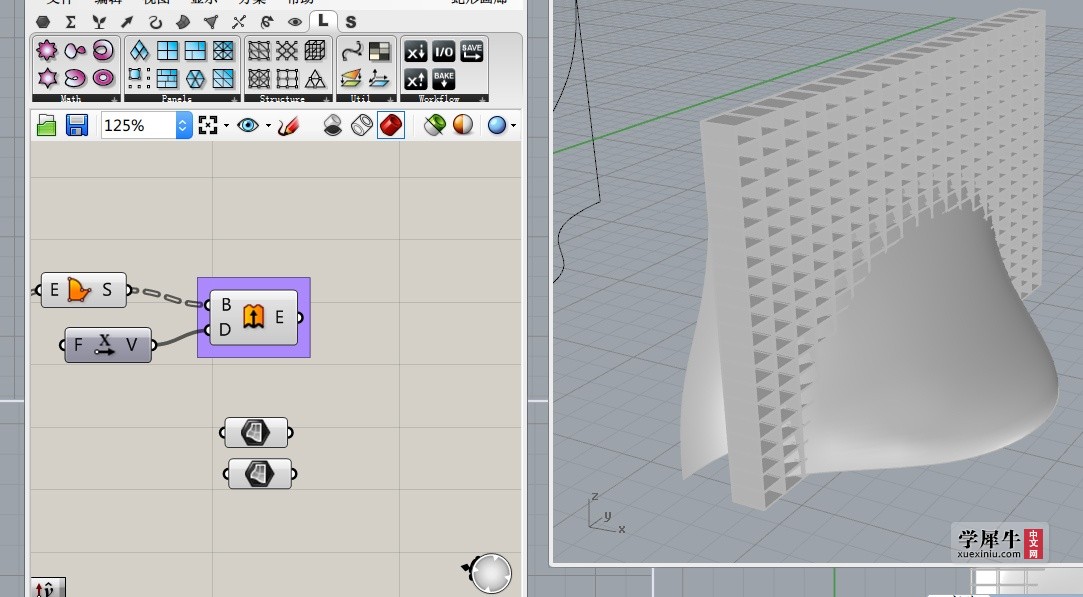The height and width of the screenshot is (597, 1083).
Task: Select the orange E-to-S surface component
Action: [x=84, y=290]
